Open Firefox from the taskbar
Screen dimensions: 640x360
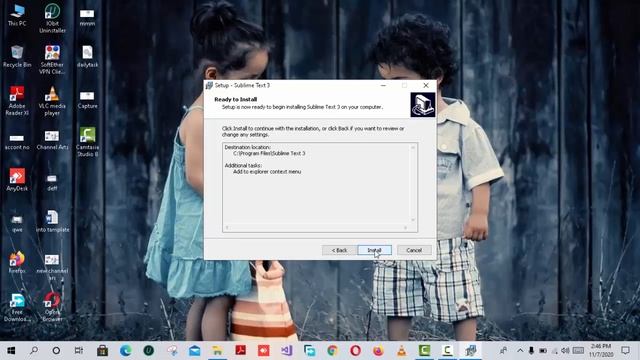[x=378, y=350]
